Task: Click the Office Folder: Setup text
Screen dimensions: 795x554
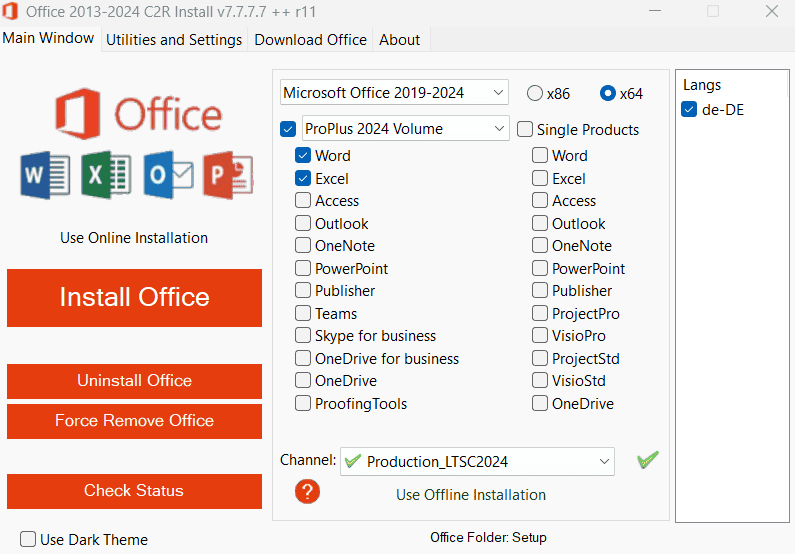Action: [488, 537]
